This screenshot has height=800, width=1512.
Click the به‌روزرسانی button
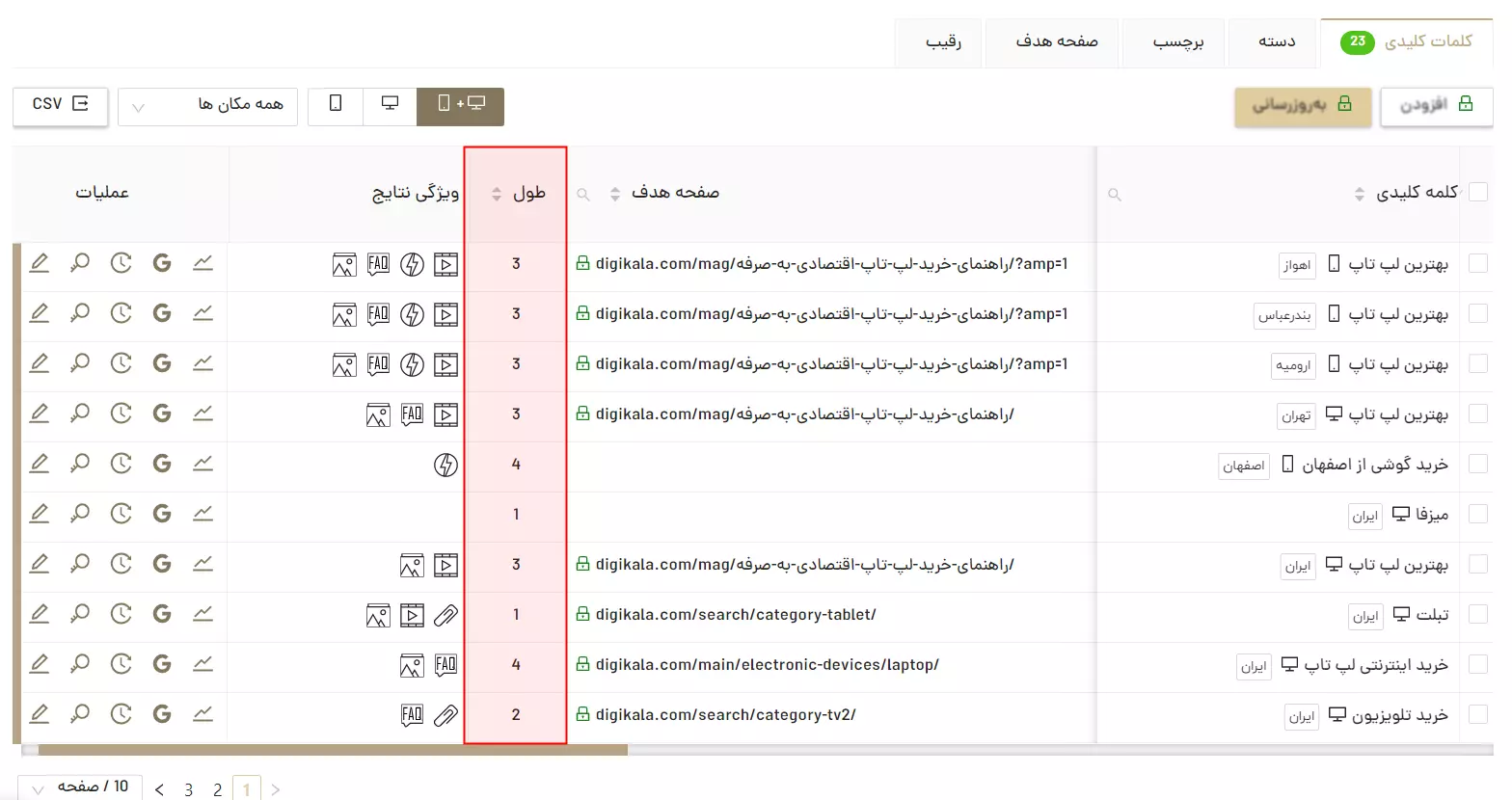tap(1303, 105)
